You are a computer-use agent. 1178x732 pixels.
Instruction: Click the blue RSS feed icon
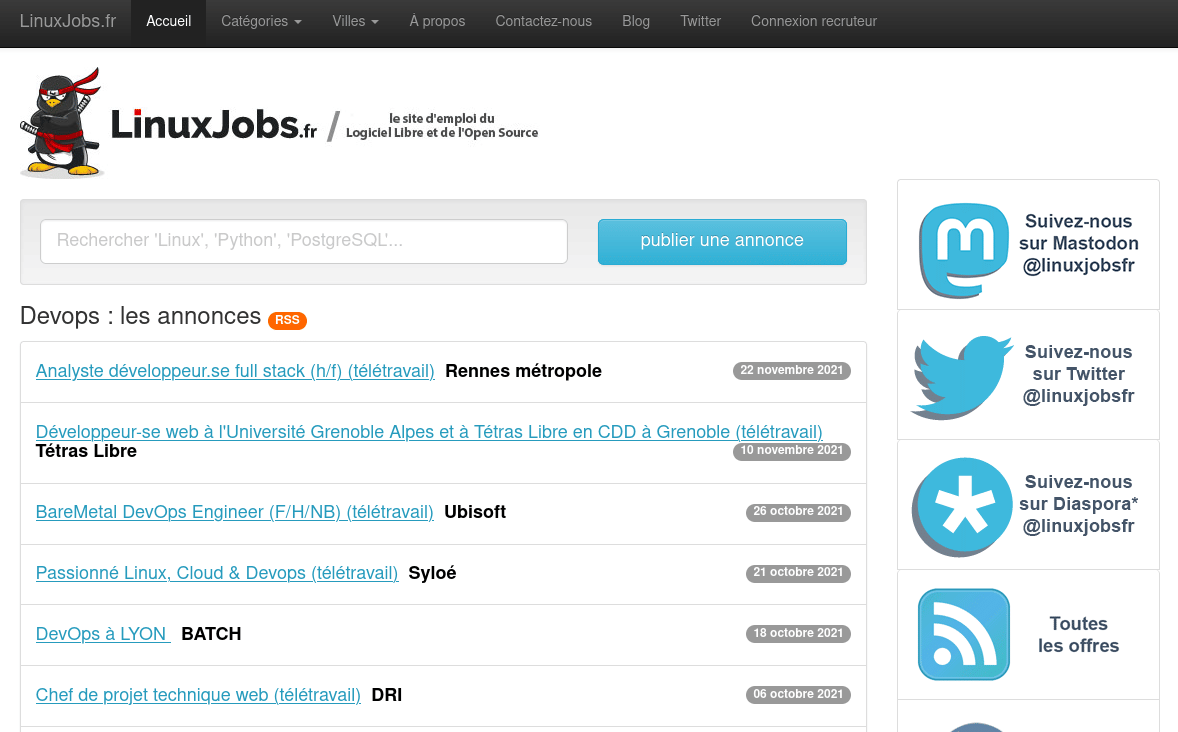964,635
